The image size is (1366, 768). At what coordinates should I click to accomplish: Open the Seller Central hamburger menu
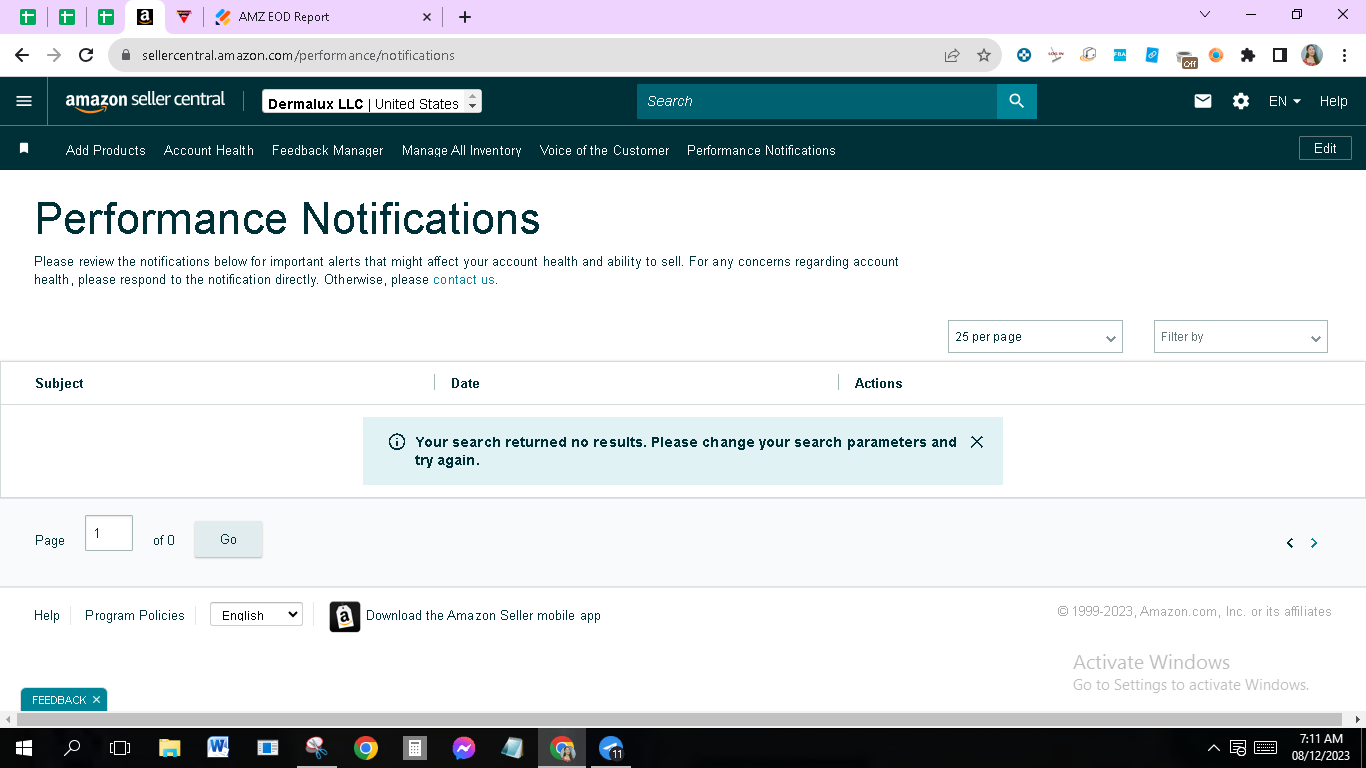[24, 101]
